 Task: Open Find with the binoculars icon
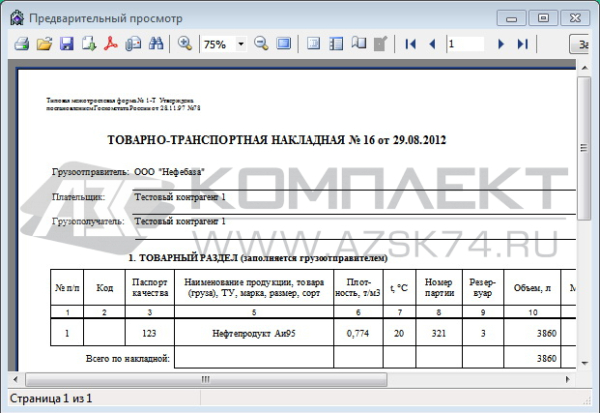click(x=156, y=44)
